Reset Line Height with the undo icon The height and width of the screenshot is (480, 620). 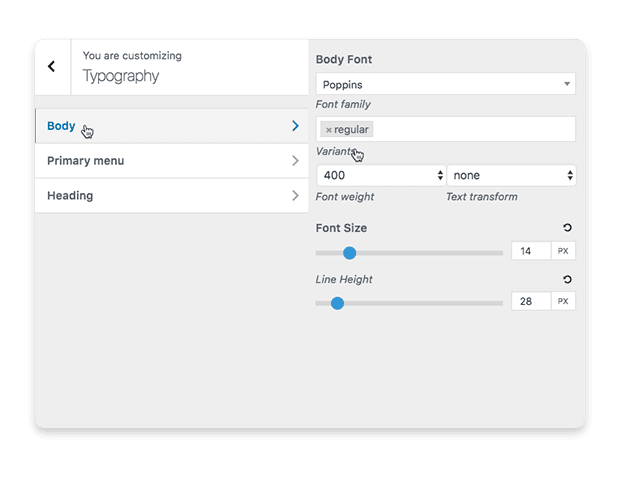[x=567, y=280]
